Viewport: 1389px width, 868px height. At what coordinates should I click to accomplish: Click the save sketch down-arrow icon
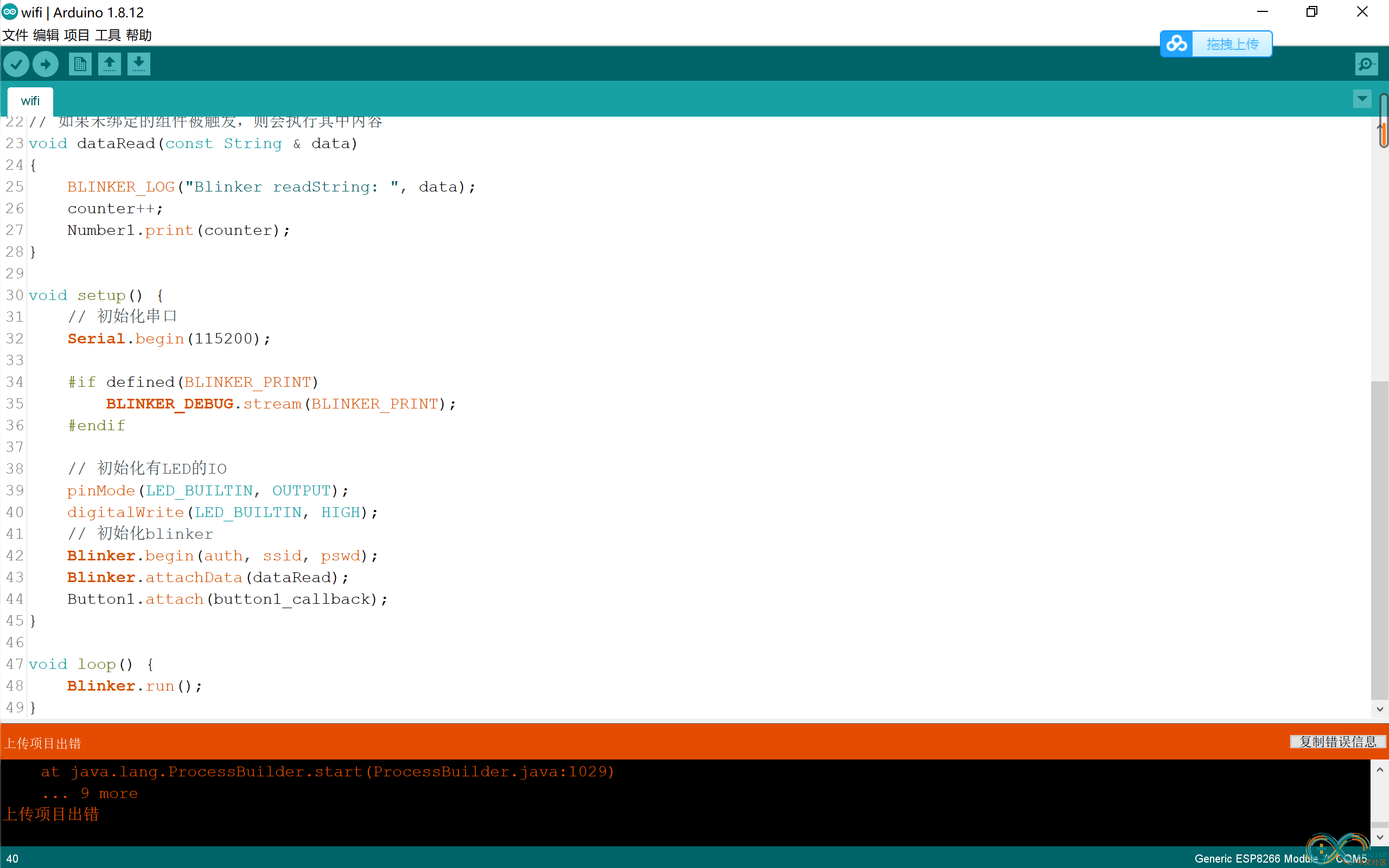coord(139,64)
